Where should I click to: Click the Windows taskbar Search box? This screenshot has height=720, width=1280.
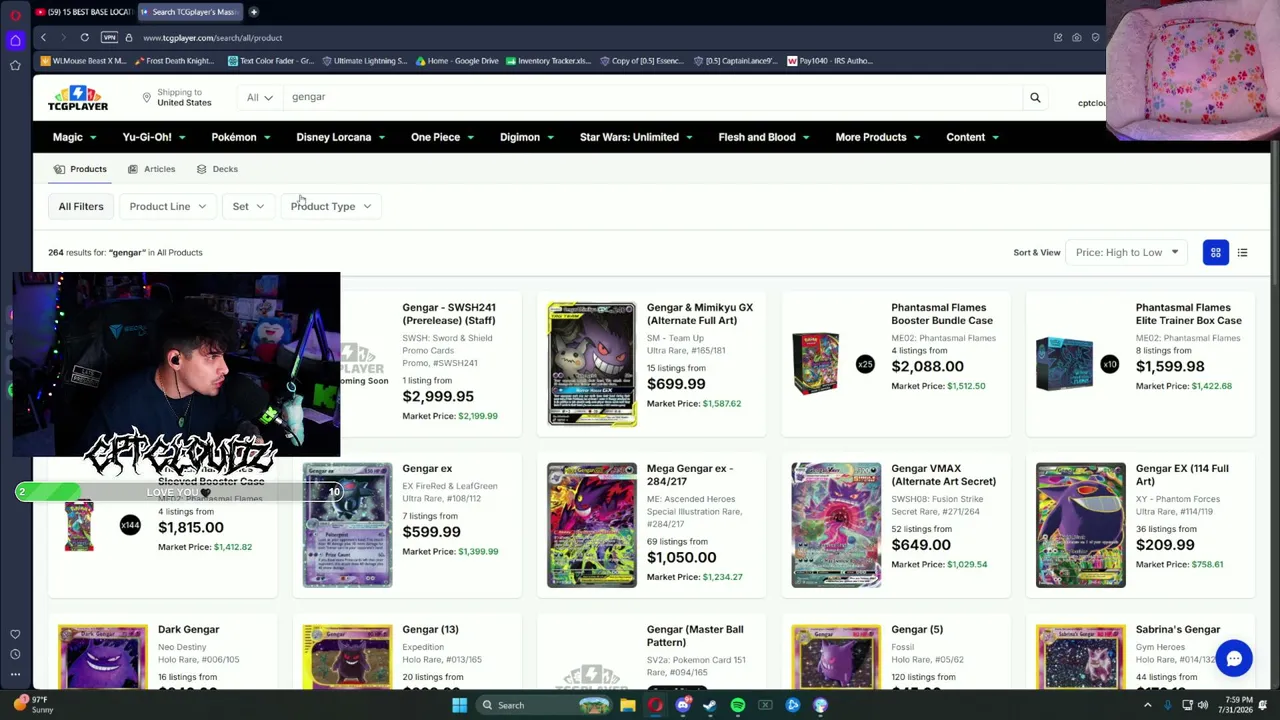point(543,705)
